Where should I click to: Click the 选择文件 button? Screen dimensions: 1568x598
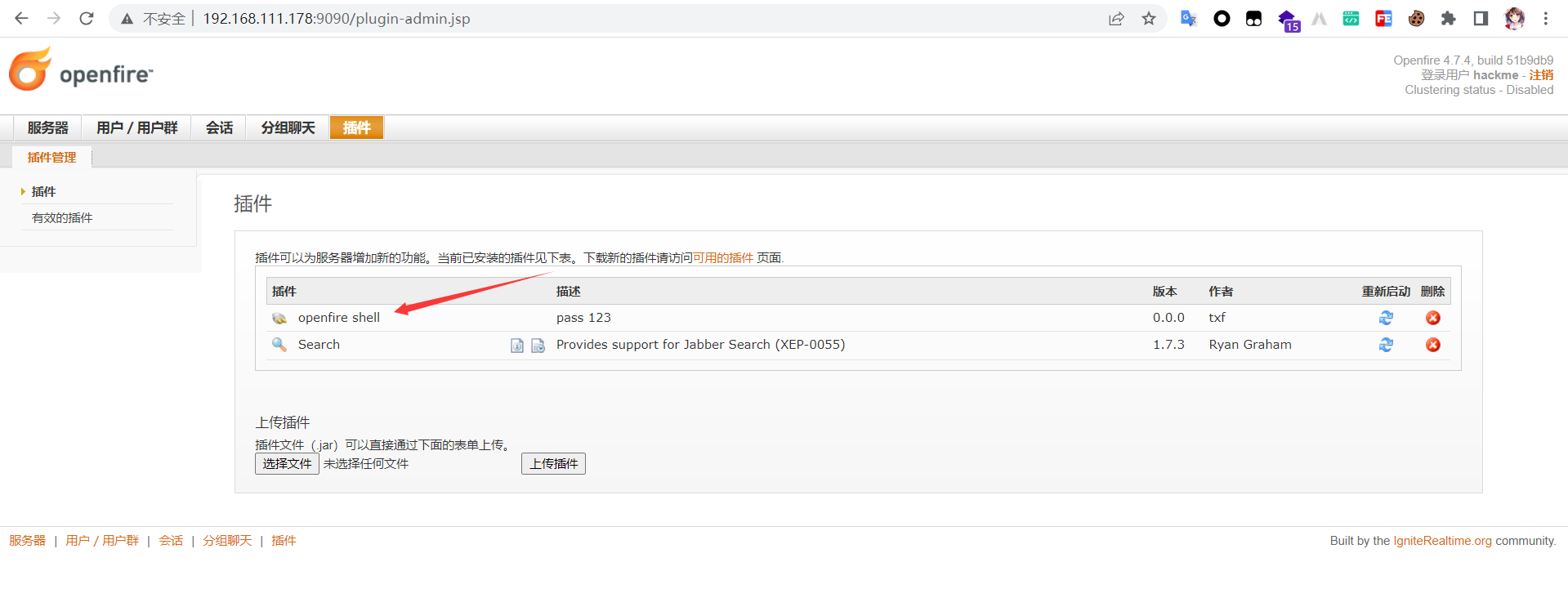[287, 463]
